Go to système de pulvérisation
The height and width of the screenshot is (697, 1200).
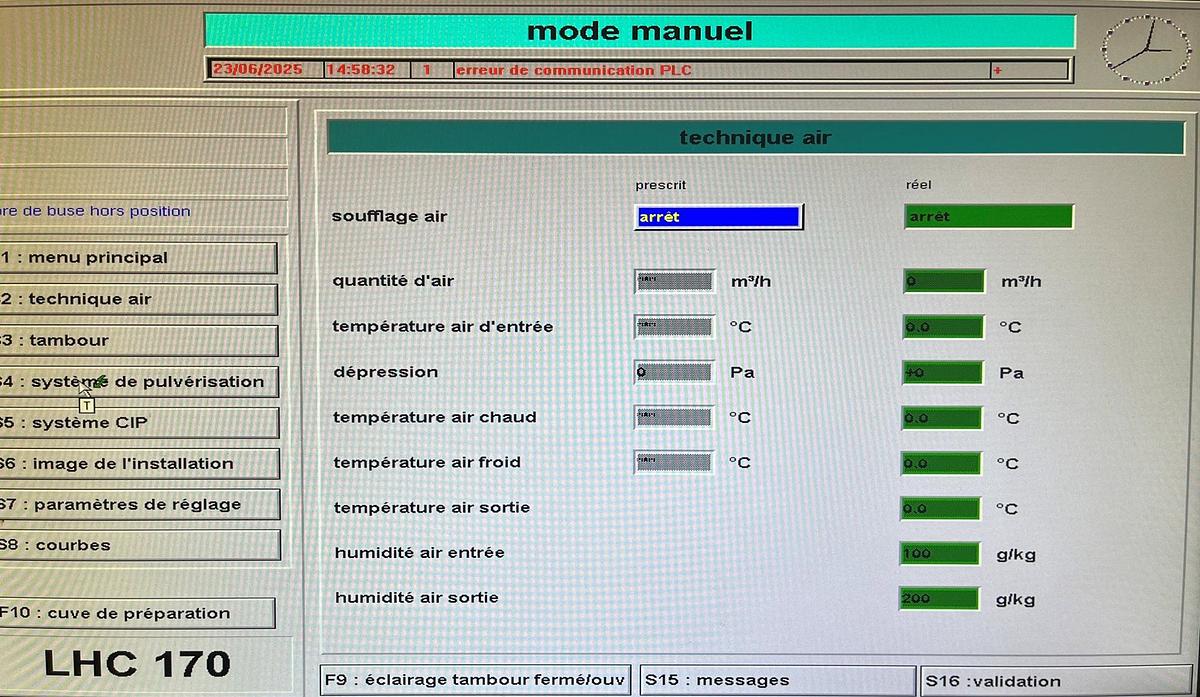pyautogui.click(x=138, y=382)
